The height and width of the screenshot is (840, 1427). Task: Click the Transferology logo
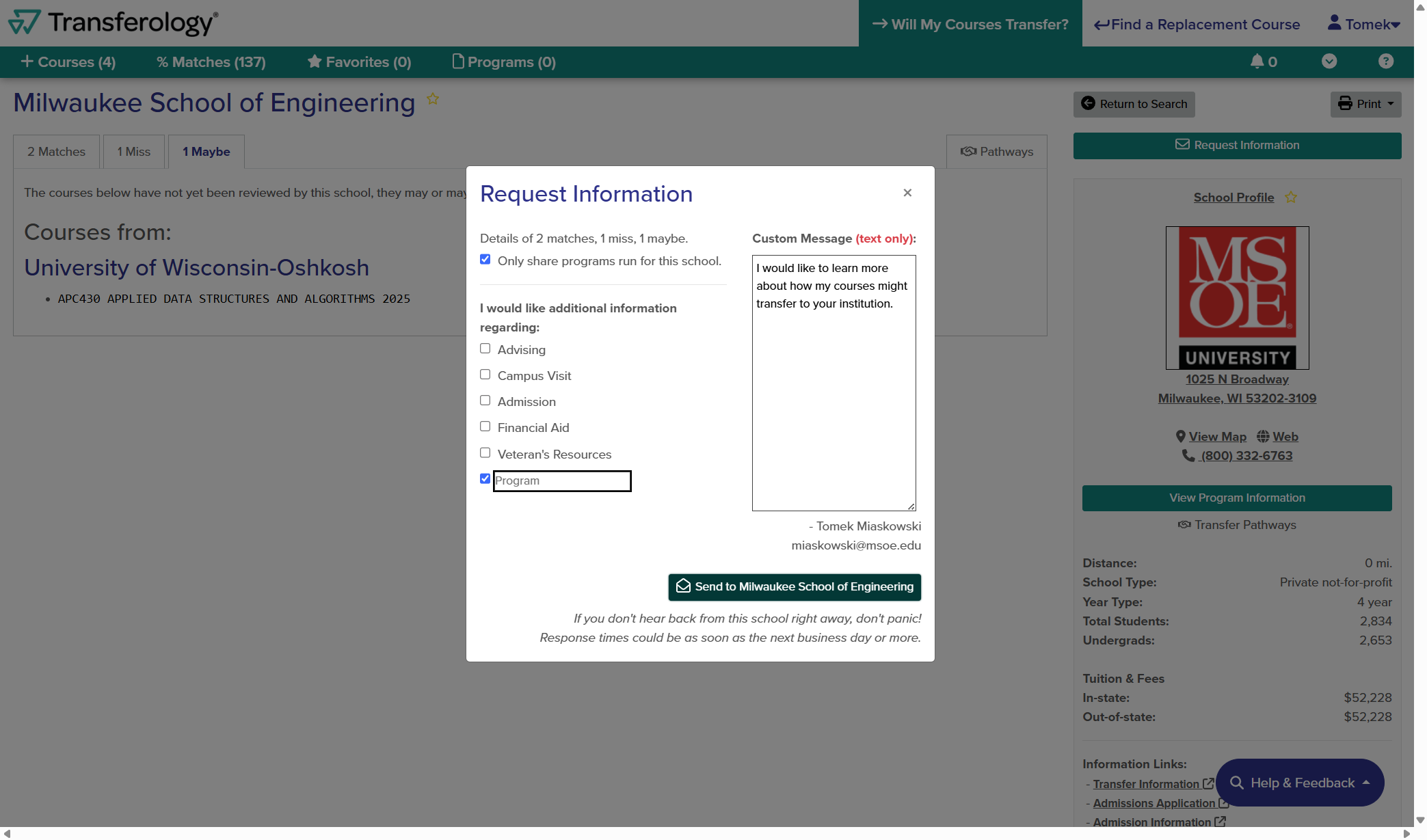pyautogui.click(x=113, y=23)
